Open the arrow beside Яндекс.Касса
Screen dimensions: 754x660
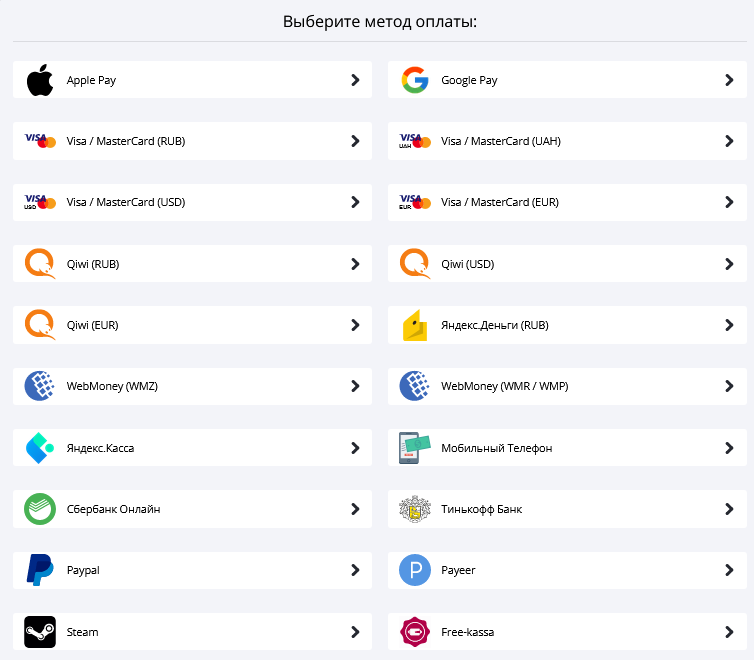355,448
